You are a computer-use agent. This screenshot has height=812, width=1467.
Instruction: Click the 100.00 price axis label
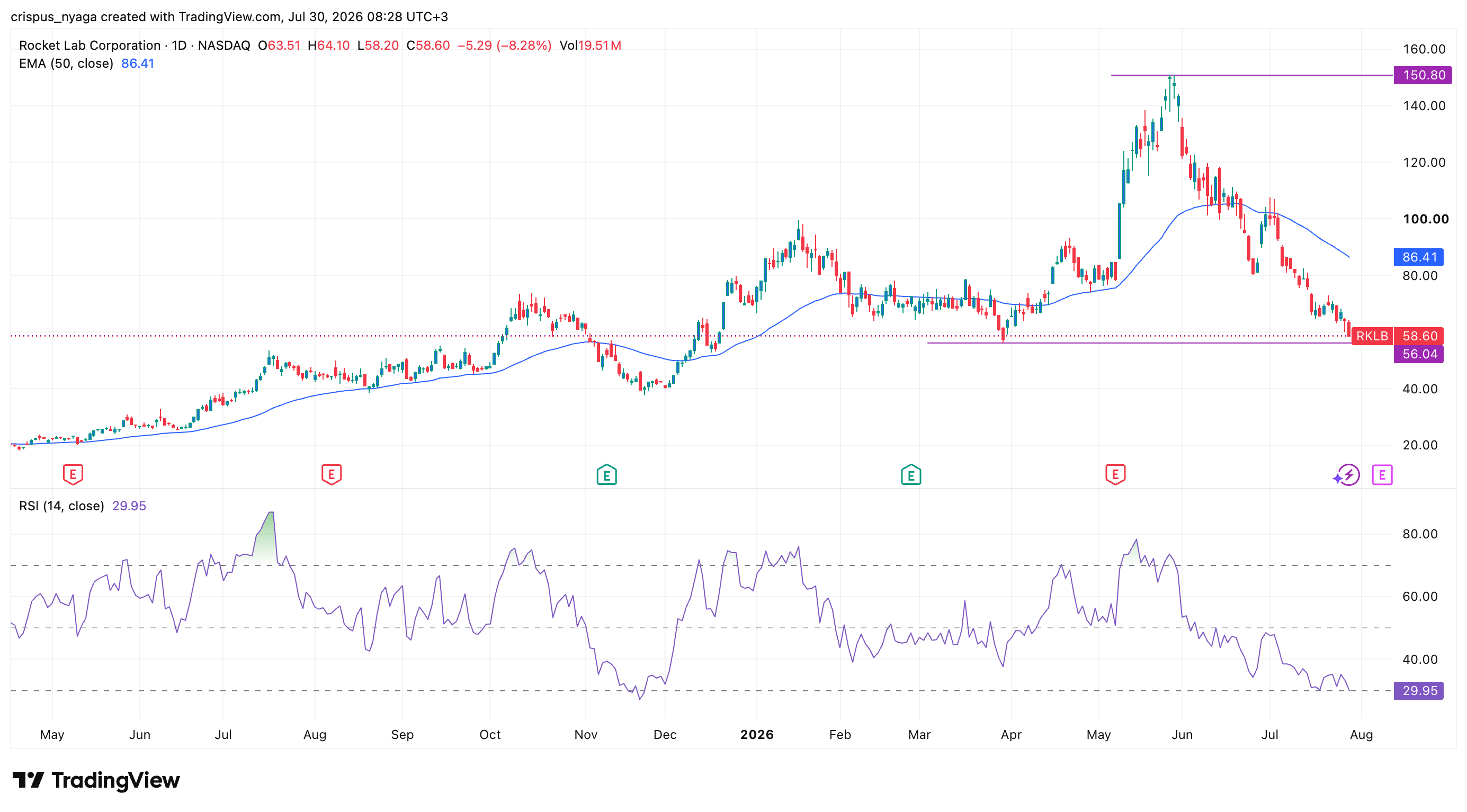[x=1426, y=219]
